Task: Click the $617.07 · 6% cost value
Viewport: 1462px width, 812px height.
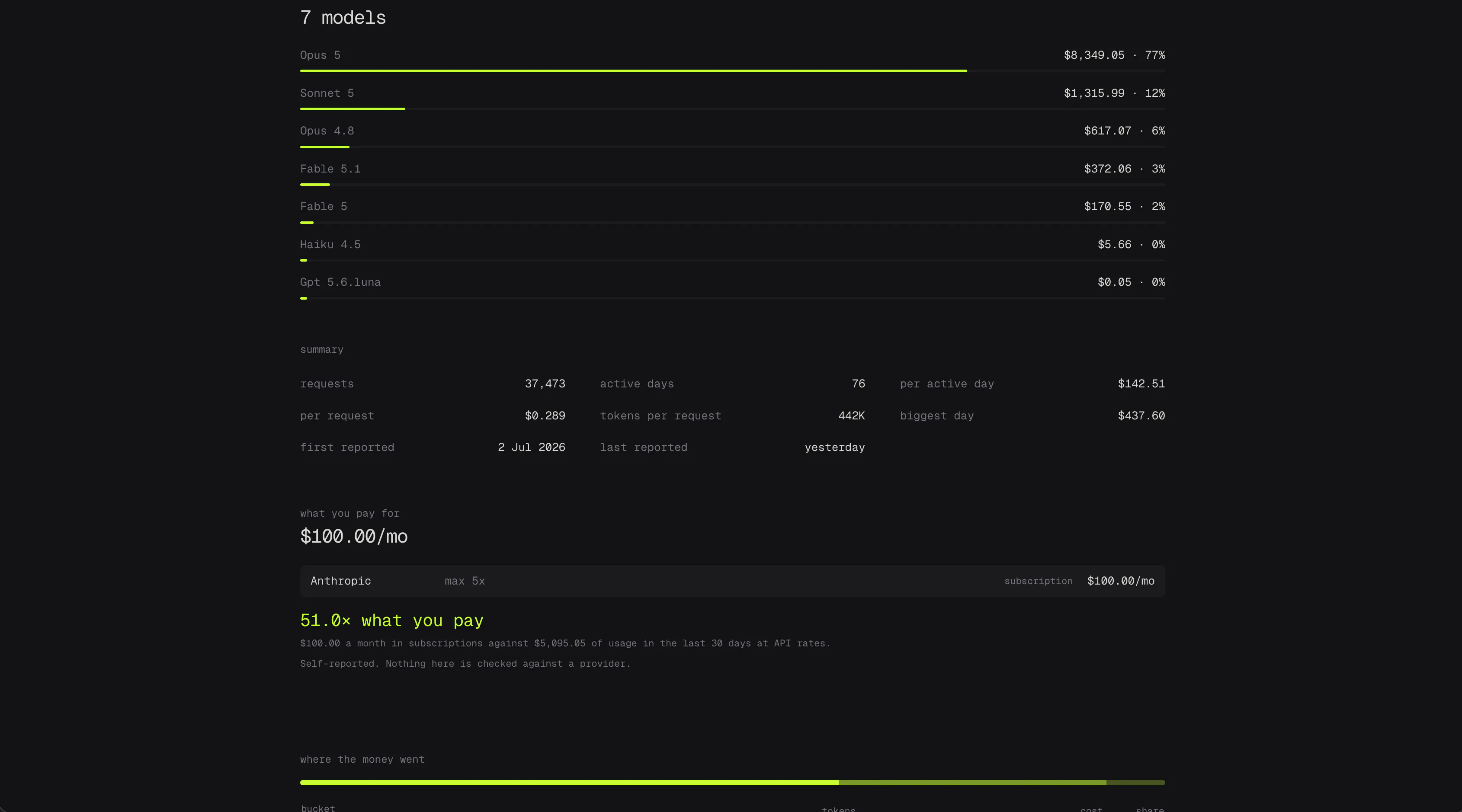Action: [x=1124, y=131]
